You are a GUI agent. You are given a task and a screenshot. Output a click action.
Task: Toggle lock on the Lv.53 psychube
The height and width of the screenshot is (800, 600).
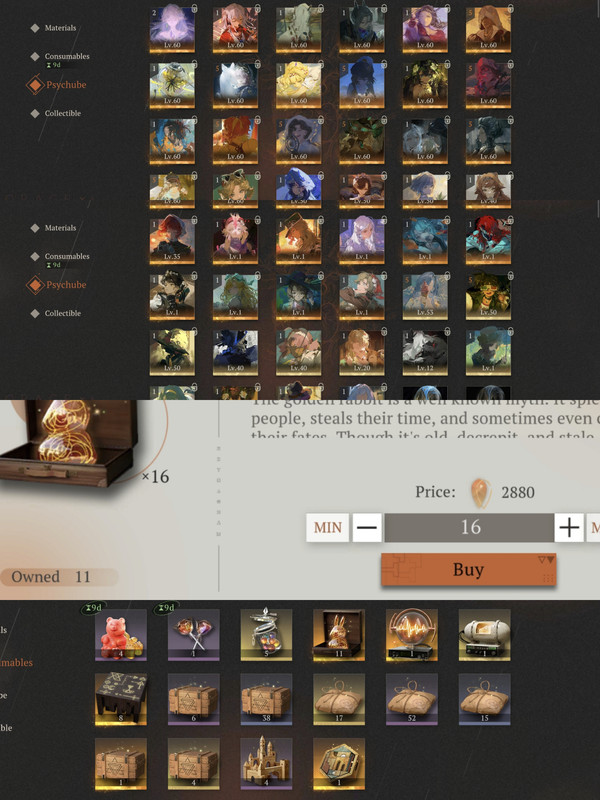[x=447, y=276]
